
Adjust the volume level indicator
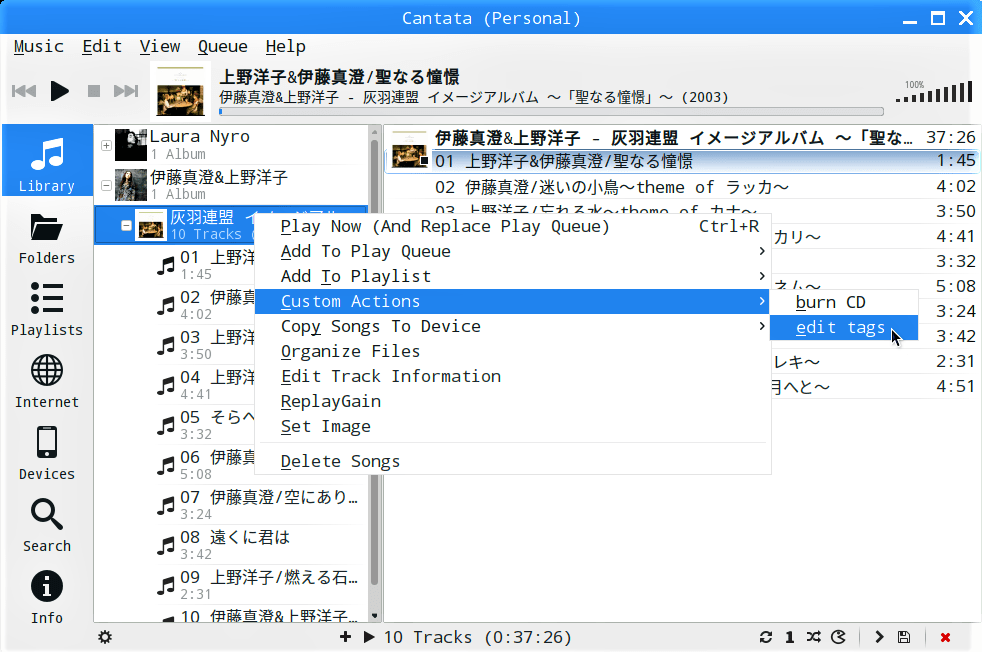pyautogui.click(x=934, y=92)
